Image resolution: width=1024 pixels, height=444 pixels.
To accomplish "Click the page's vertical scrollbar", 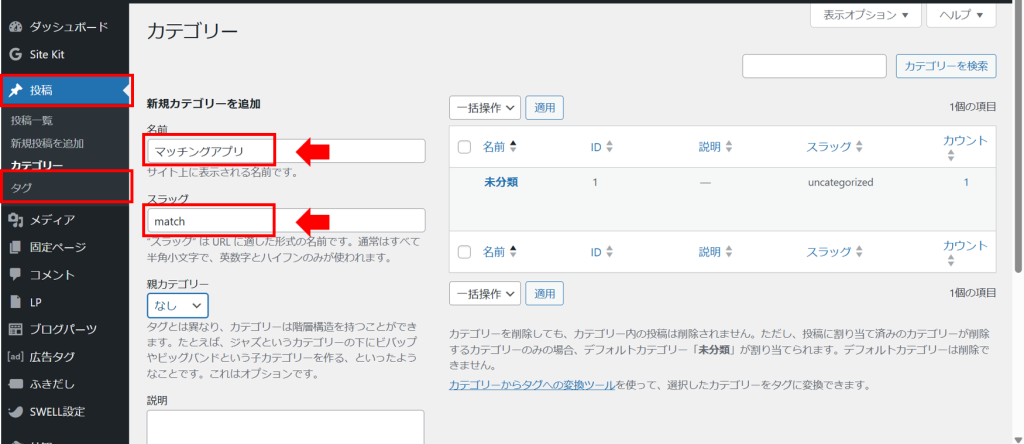I will click(x=1017, y=150).
